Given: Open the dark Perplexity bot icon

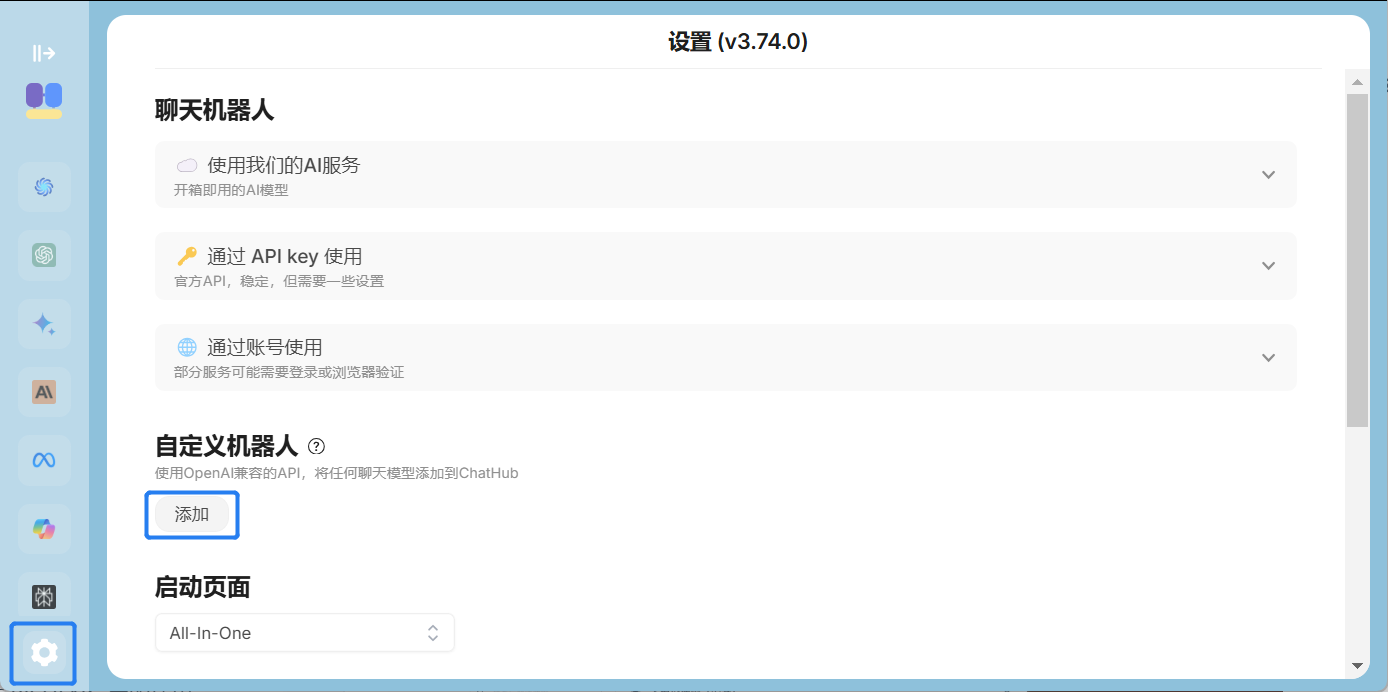Looking at the screenshot, I should coord(44,597).
